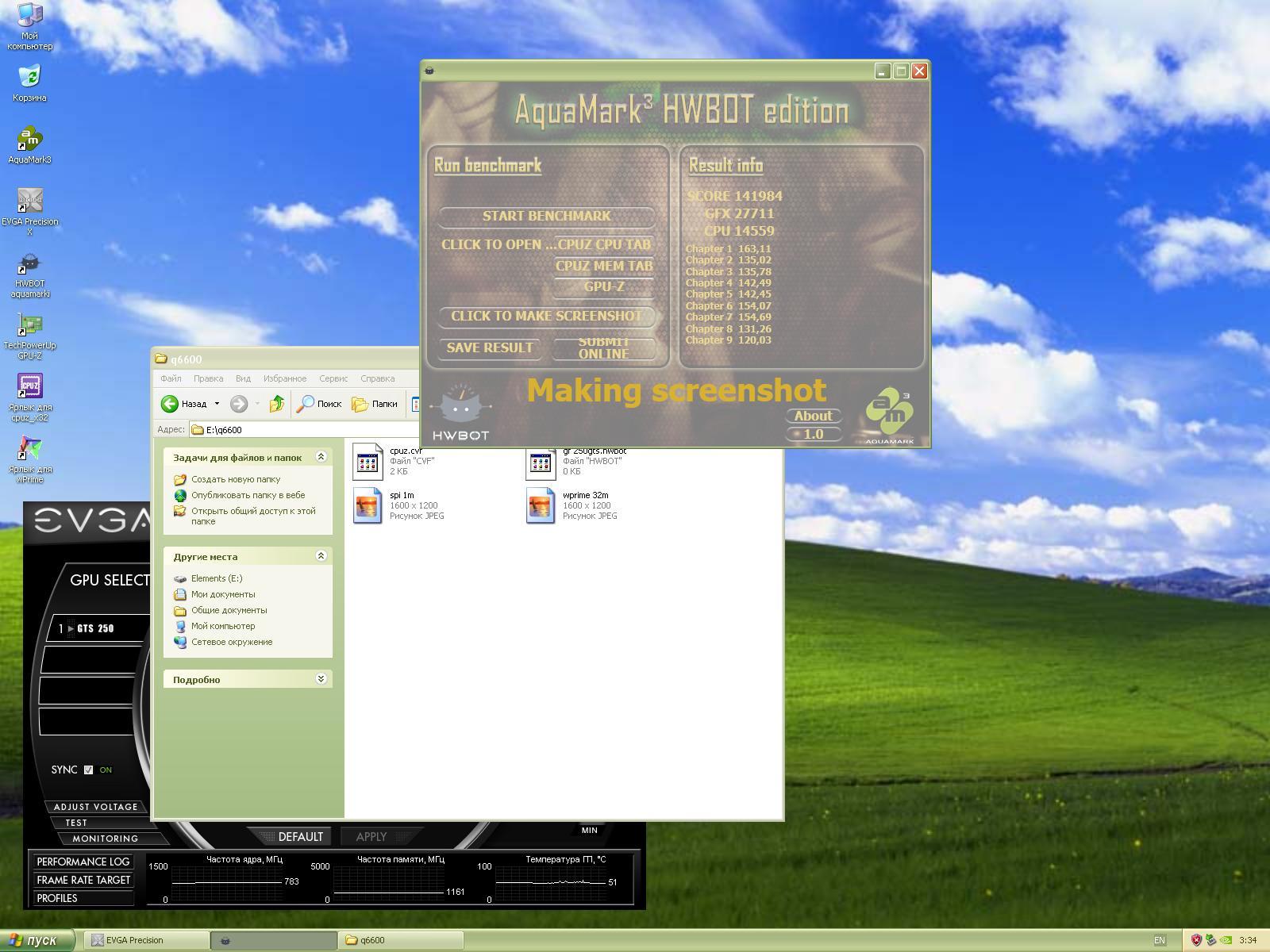This screenshot has width=1270, height=952.
Task: Select GTS 250 in EVGA GPU SELECT
Action: click(96, 628)
